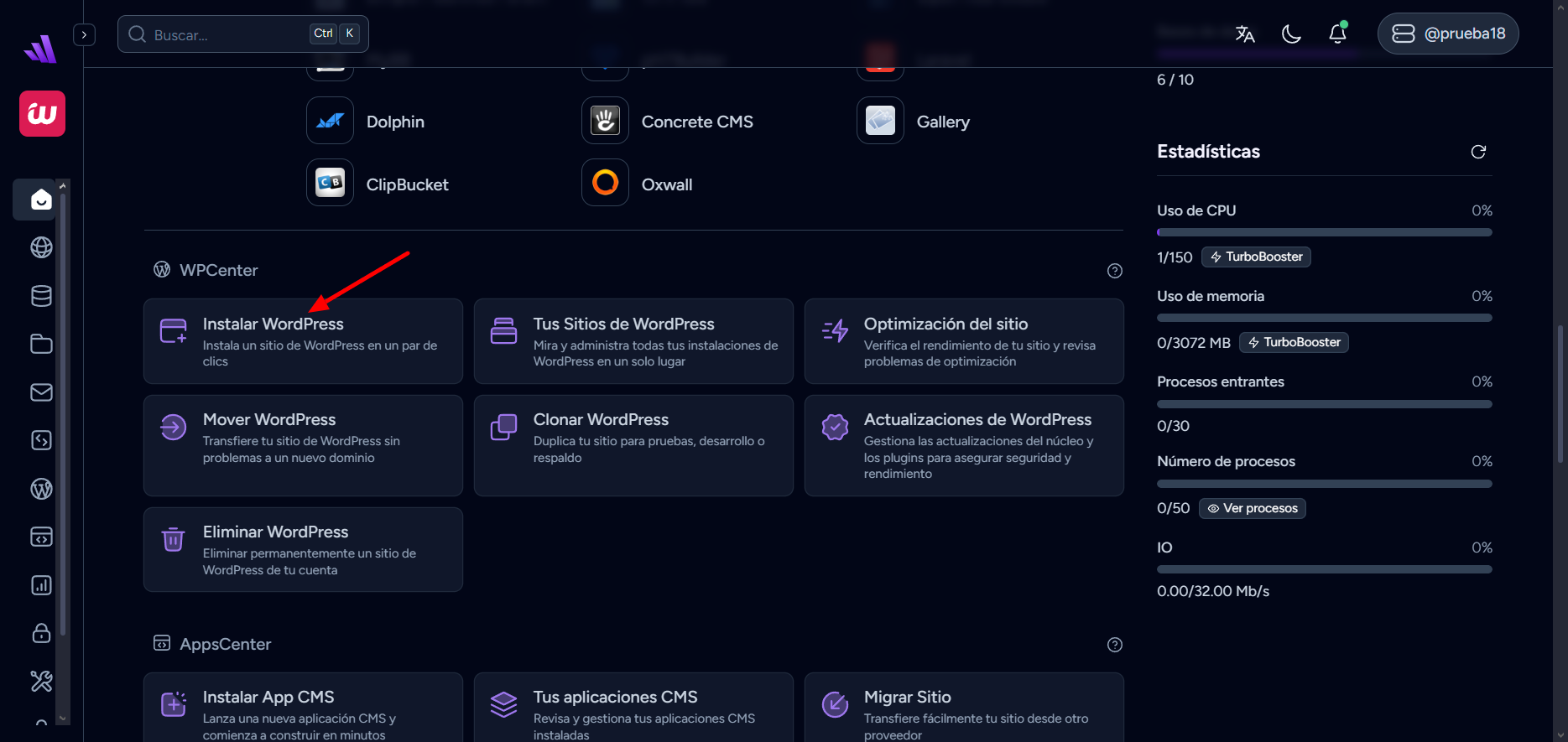Viewport: 1568px width, 742px height.
Task: Click the AppsCenter section heading
Action: (x=225, y=644)
